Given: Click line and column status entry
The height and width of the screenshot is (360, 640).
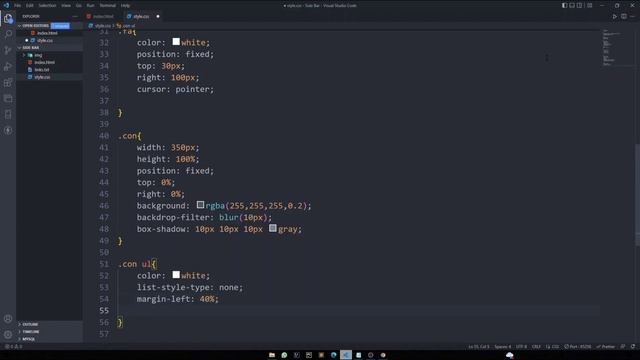Looking at the screenshot, I should pyautogui.click(x=479, y=347).
